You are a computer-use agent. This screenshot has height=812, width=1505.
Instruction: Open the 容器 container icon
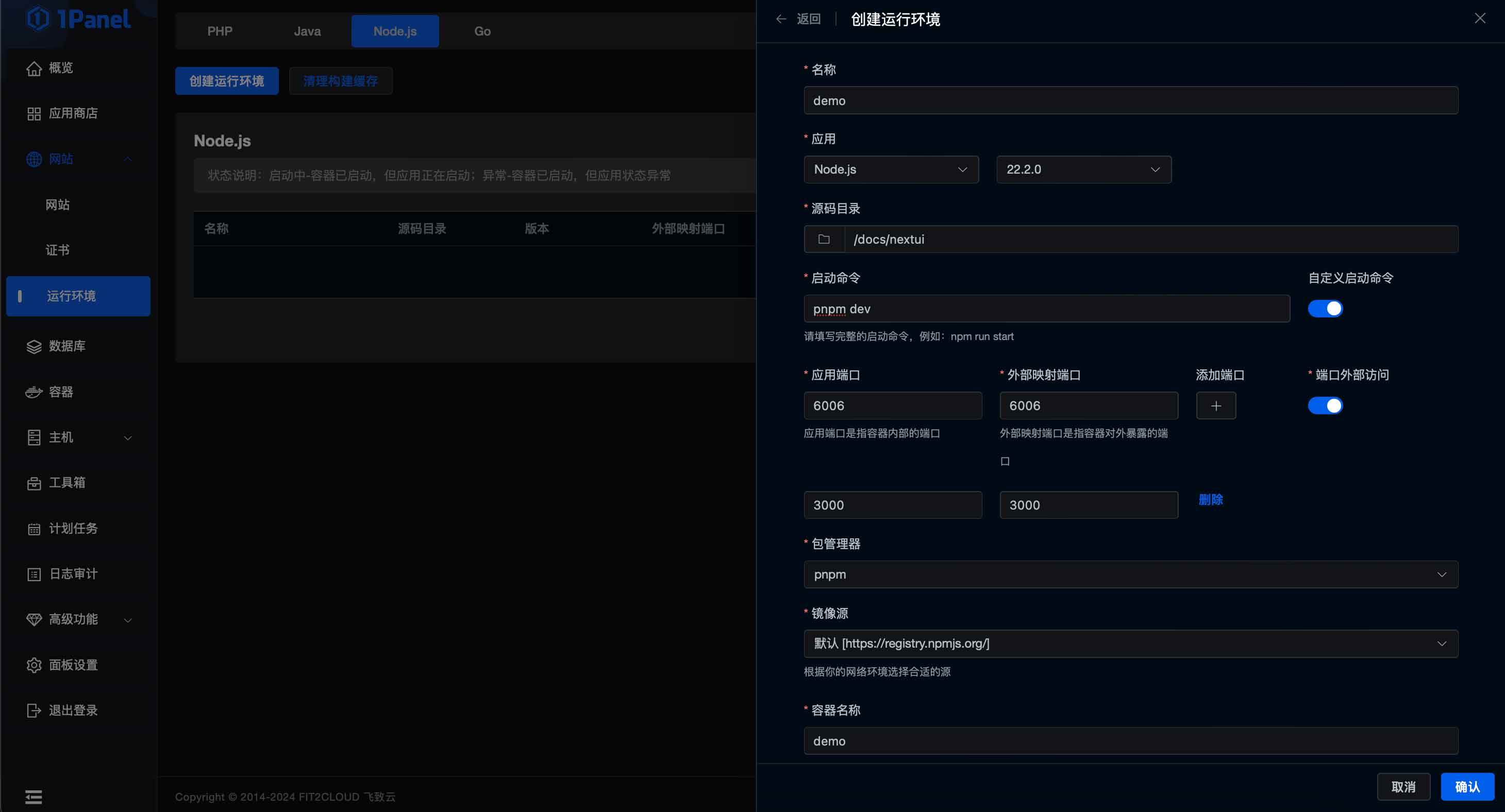34,392
